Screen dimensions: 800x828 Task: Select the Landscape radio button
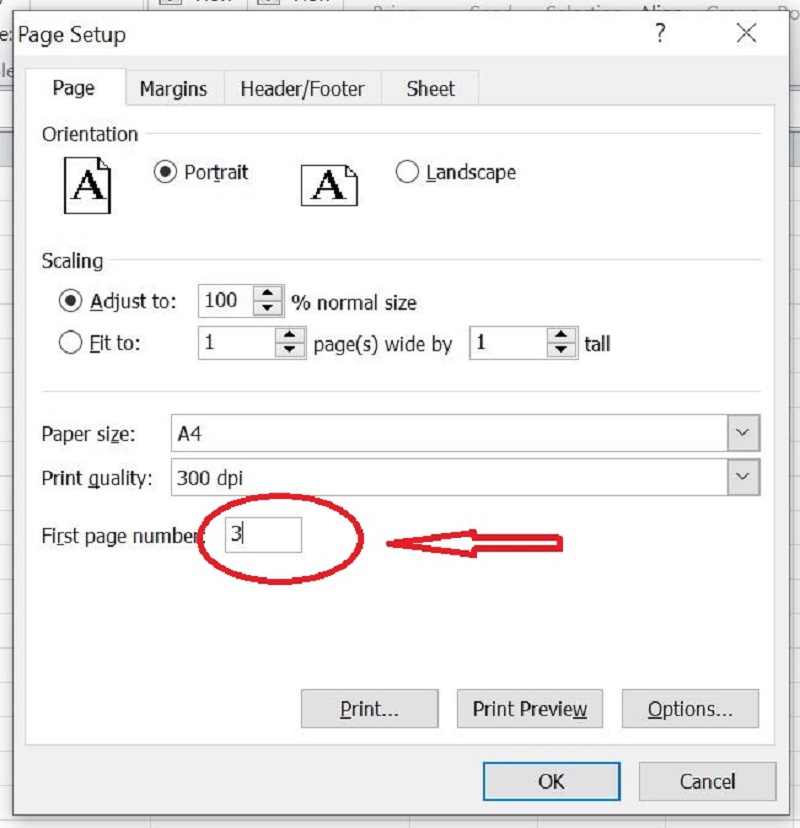(x=407, y=172)
